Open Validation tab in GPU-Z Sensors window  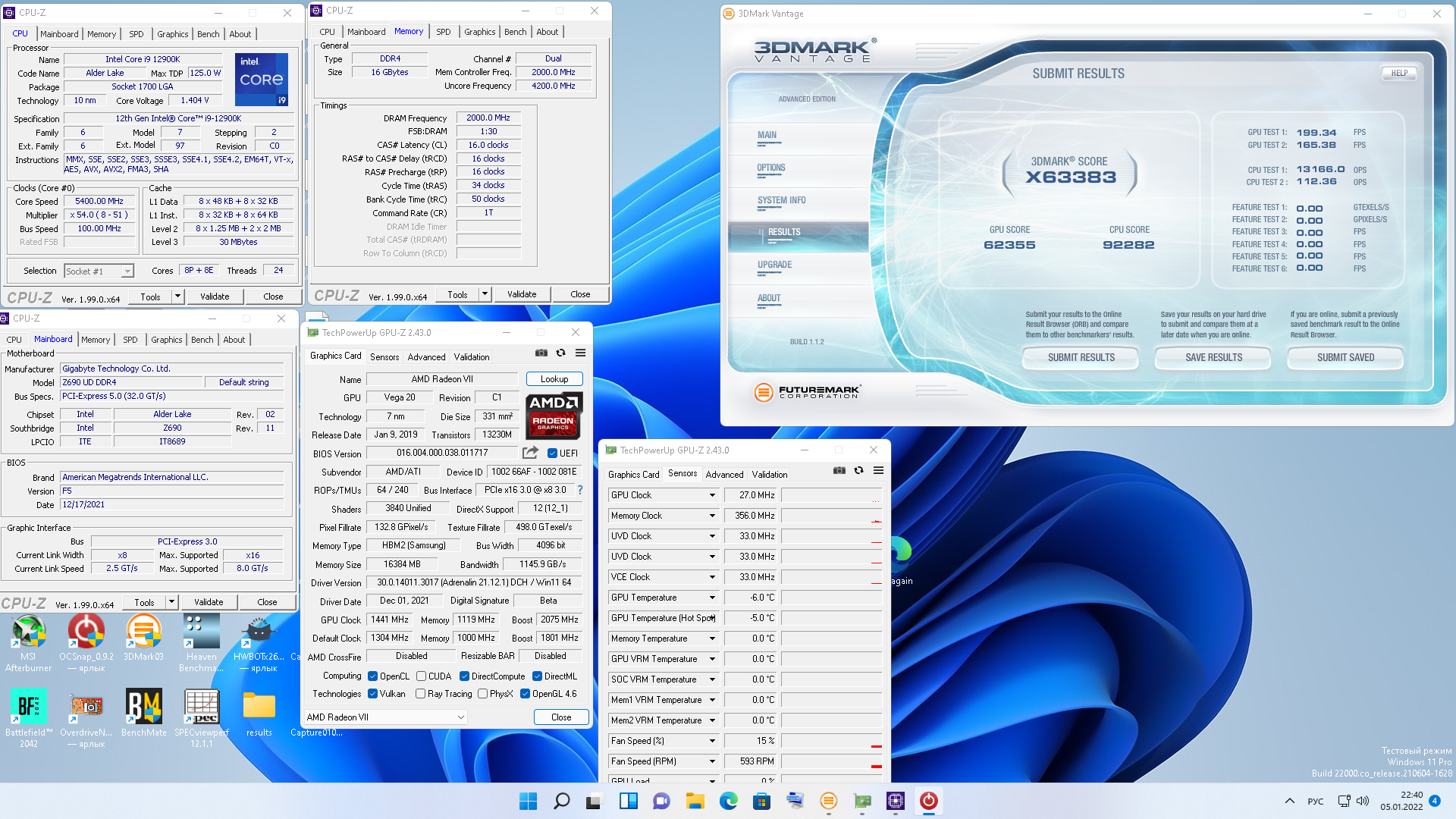coord(770,475)
